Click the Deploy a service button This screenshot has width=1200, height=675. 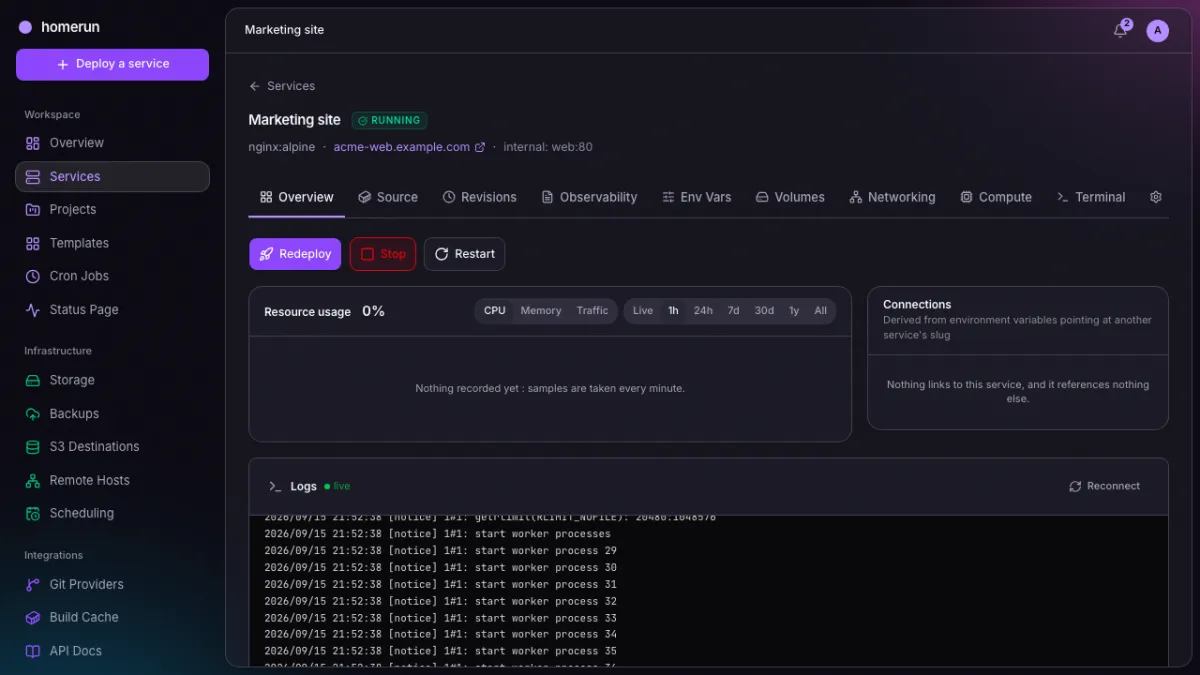click(112, 64)
